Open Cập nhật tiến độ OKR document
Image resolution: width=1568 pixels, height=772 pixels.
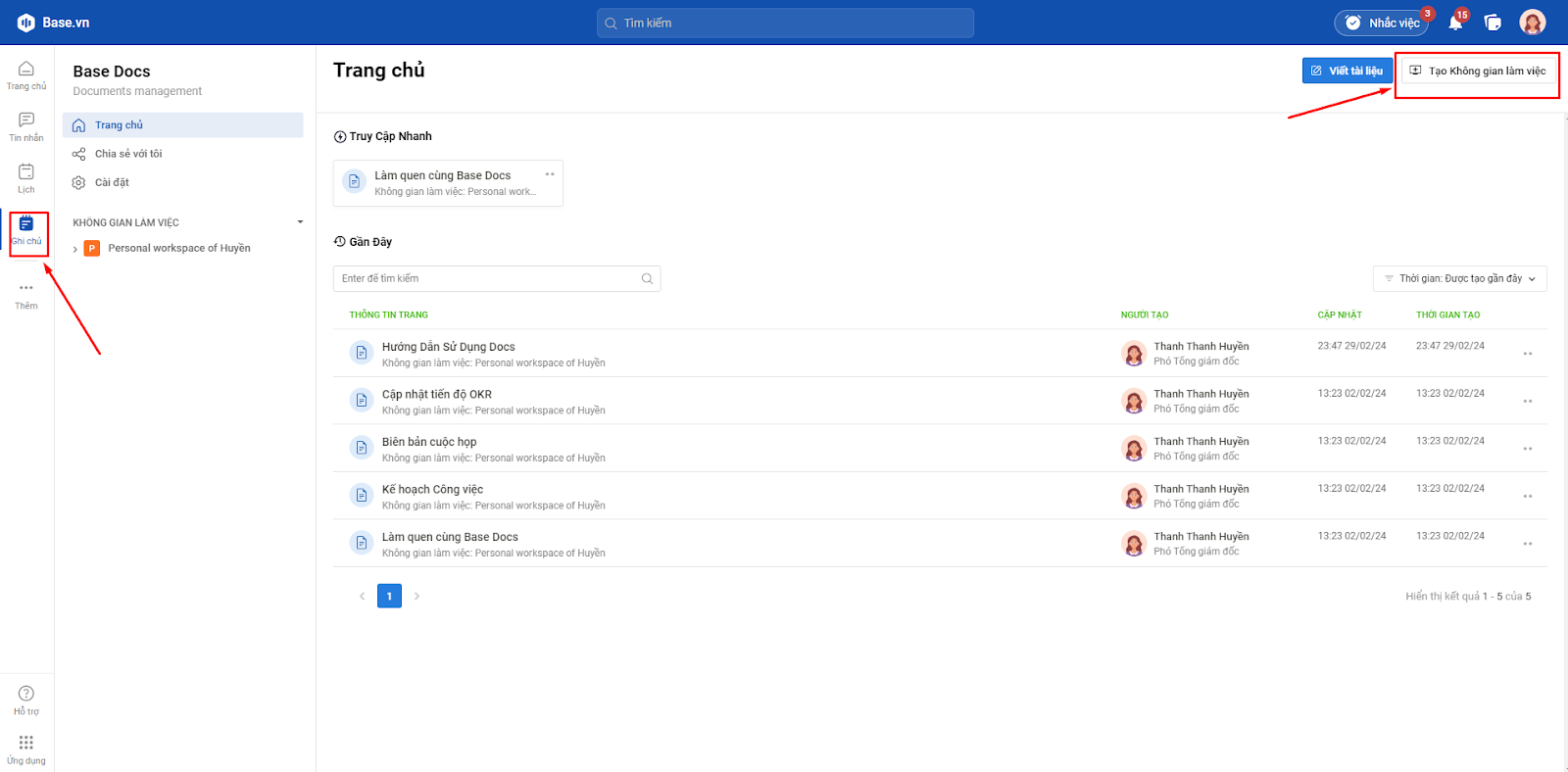(x=437, y=395)
